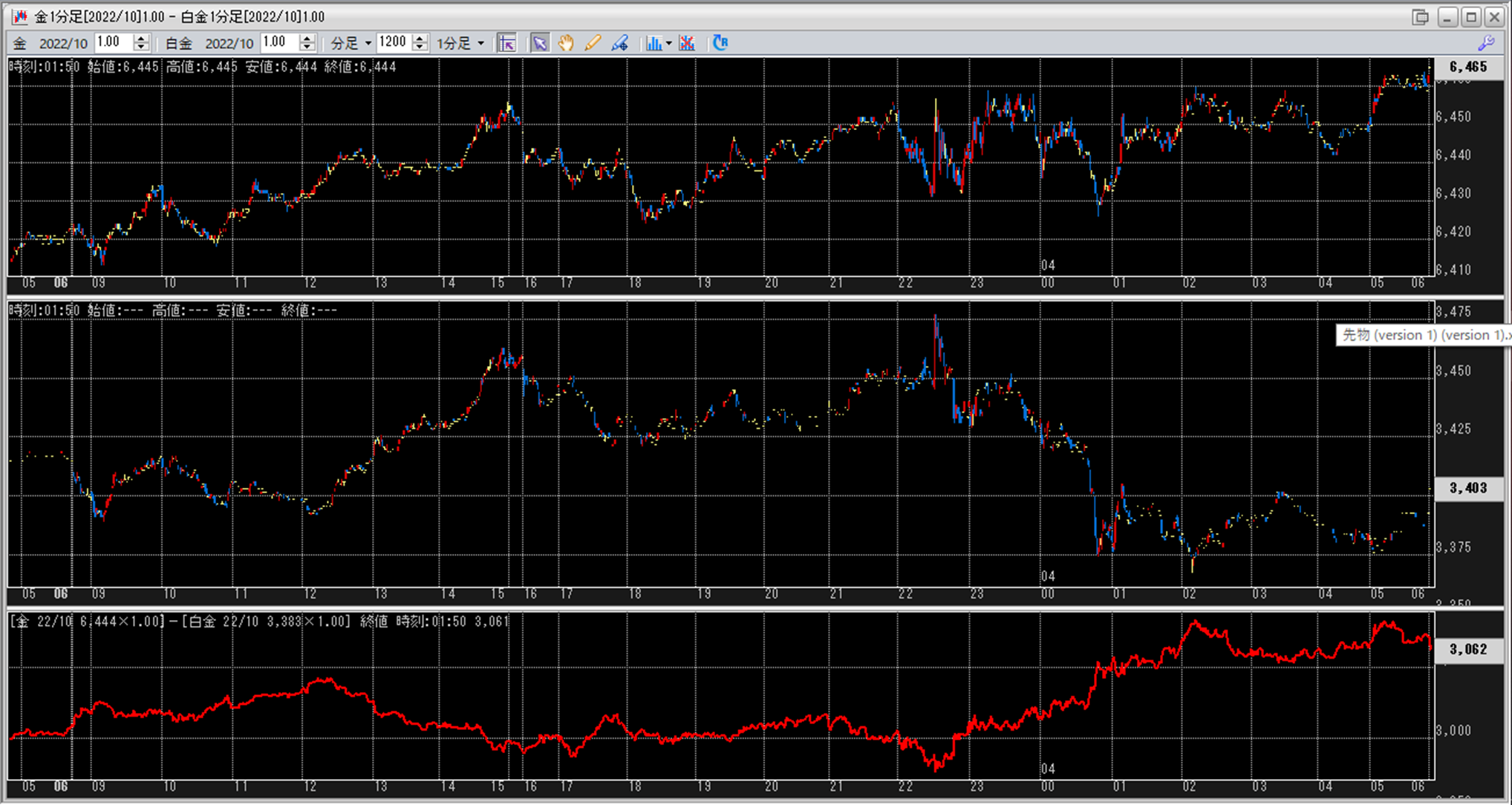Open the 分足 chart type dropdown

[351, 43]
